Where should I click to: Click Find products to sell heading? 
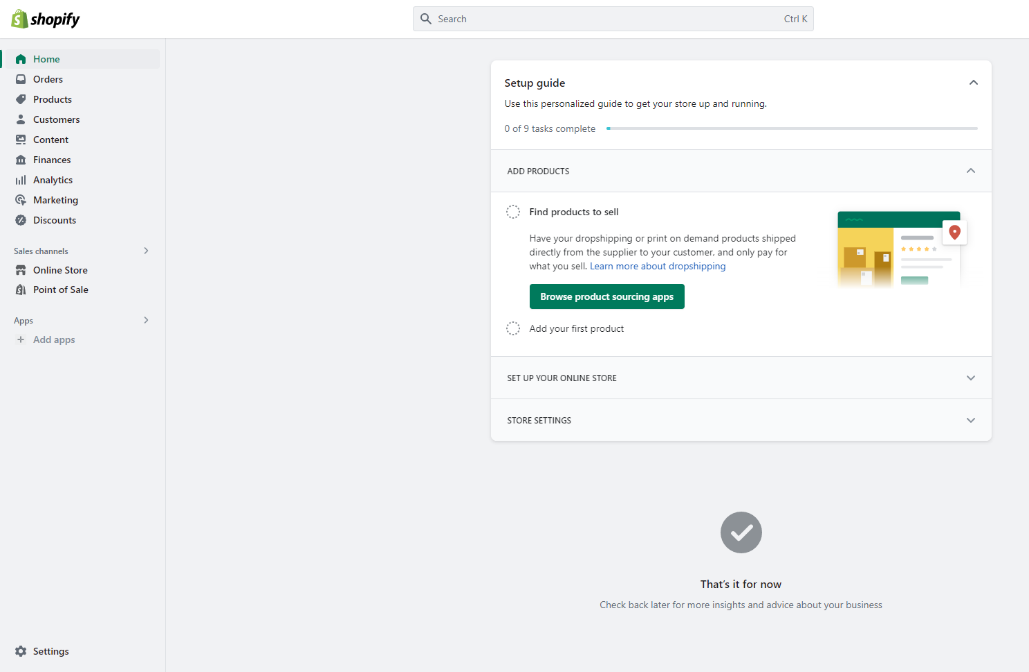pos(574,212)
